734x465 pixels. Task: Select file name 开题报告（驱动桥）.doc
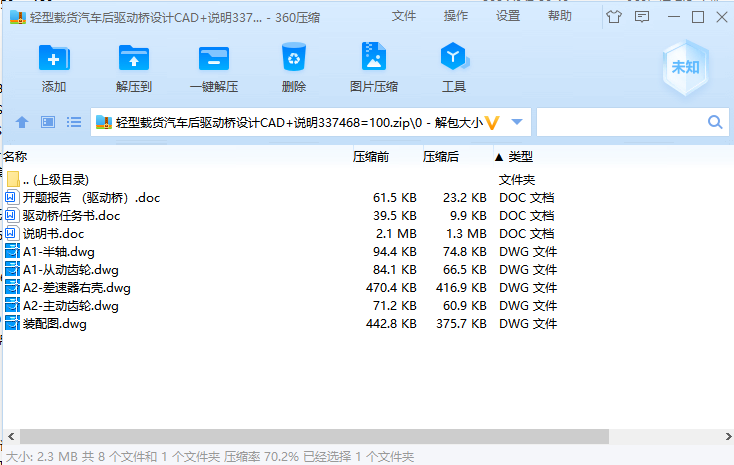(x=91, y=198)
